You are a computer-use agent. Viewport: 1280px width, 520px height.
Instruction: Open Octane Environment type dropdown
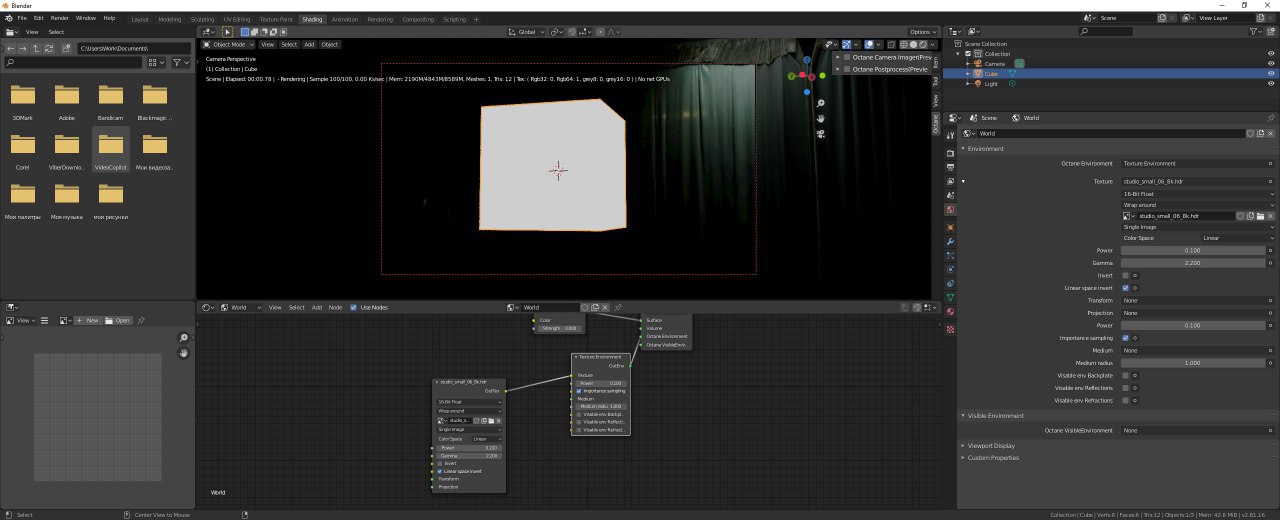[x=1198, y=163]
